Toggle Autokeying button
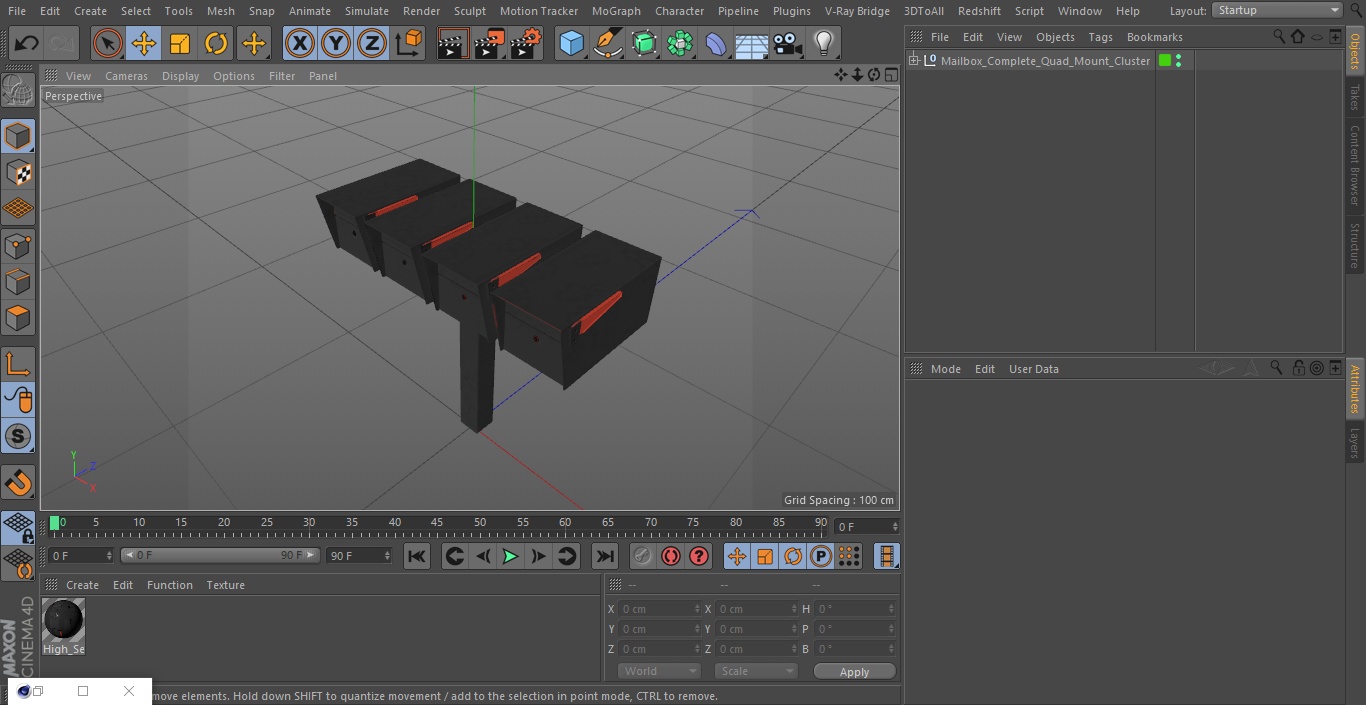1366x705 pixels. (x=671, y=556)
